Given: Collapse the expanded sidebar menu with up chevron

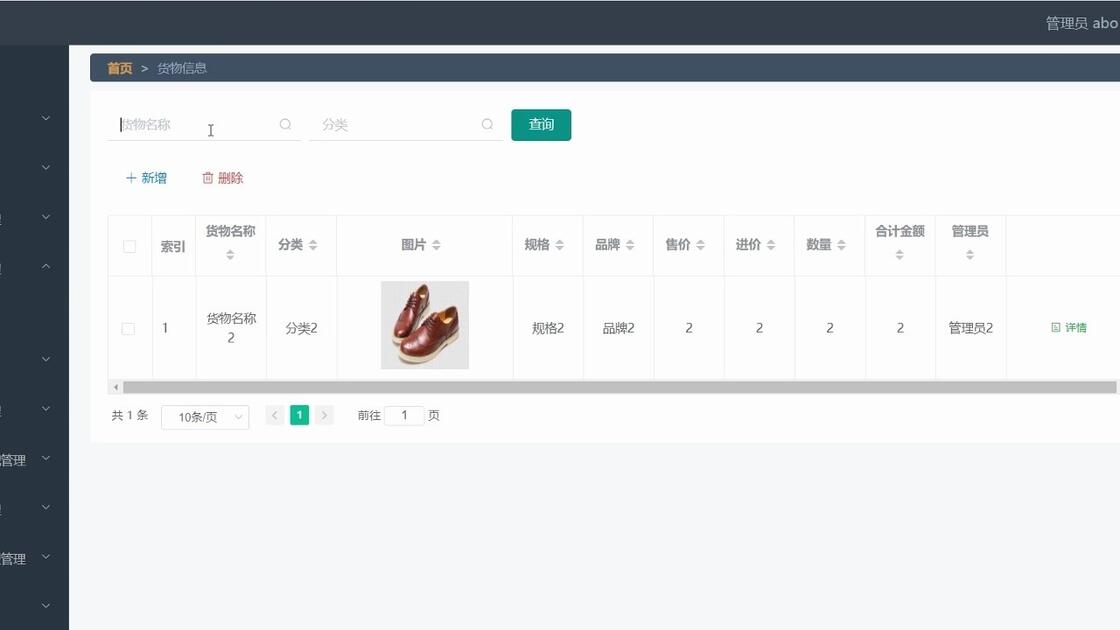Looking at the screenshot, I should 46,266.
